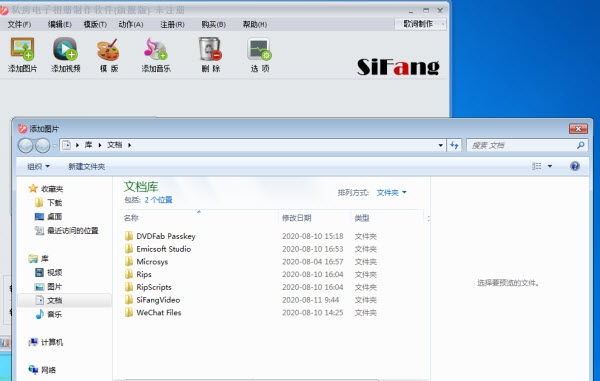Viewport: 600px width, 381px height.
Task: Open the 文件(F) menu
Action: click(x=19, y=24)
